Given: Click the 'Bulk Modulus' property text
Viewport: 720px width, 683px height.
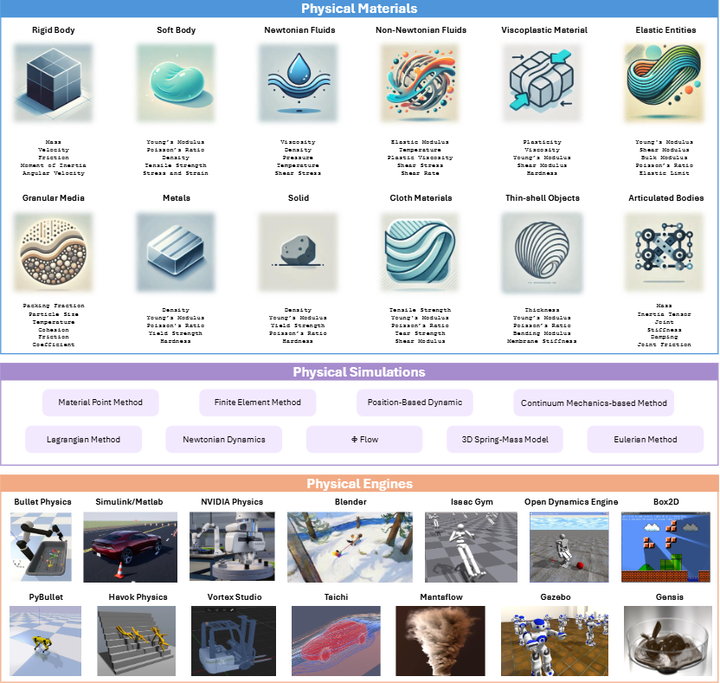Looking at the screenshot, I should coord(664,158).
